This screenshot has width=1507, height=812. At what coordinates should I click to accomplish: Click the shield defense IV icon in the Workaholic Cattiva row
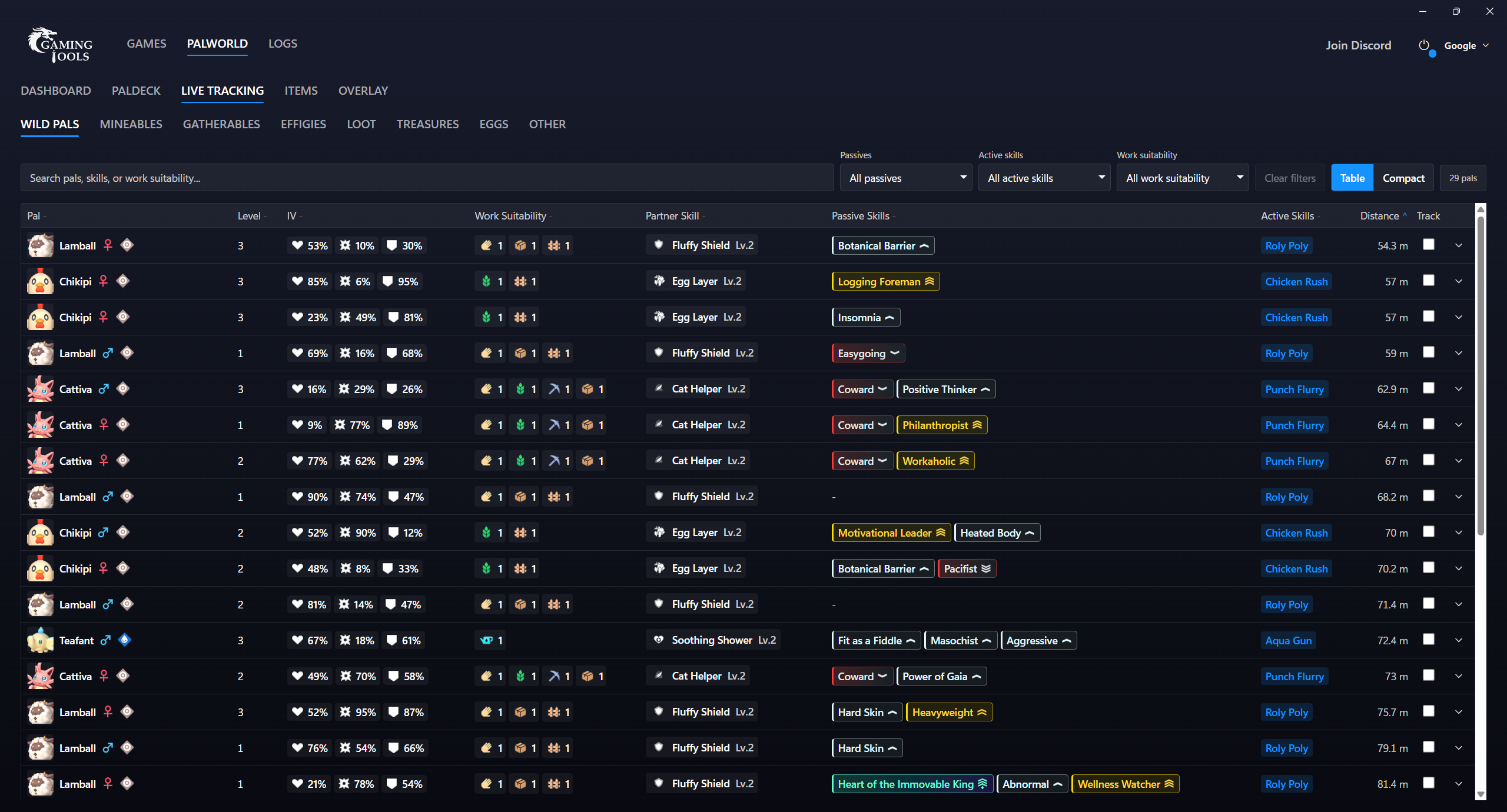tap(393, 461)
